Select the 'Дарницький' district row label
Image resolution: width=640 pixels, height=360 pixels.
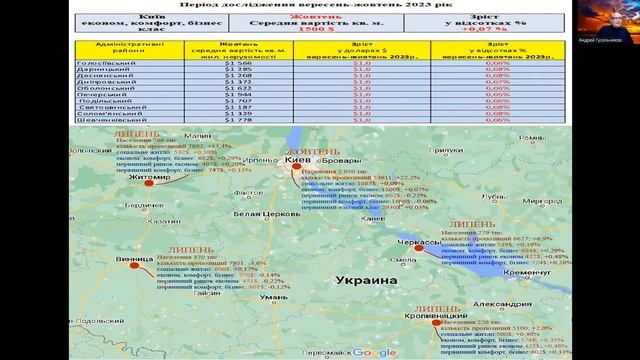click(103, 69)
